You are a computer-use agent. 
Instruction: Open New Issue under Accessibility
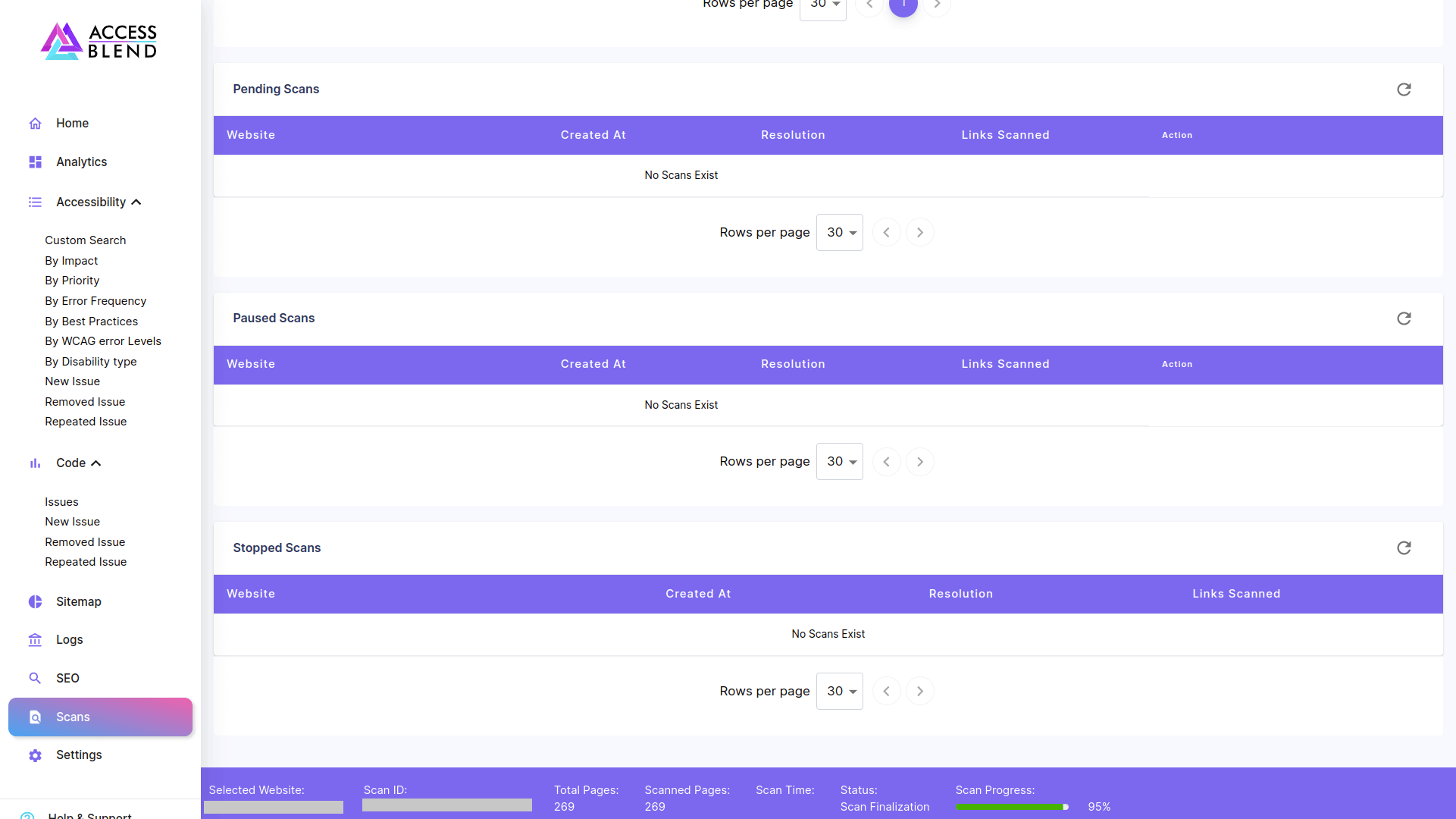click(72, 381)
